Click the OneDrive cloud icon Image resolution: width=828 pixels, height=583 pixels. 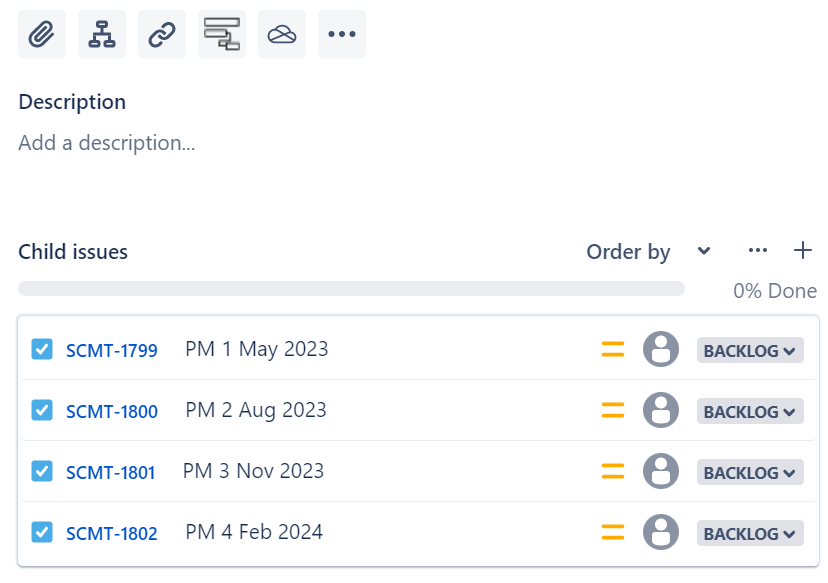click(282, 34)
